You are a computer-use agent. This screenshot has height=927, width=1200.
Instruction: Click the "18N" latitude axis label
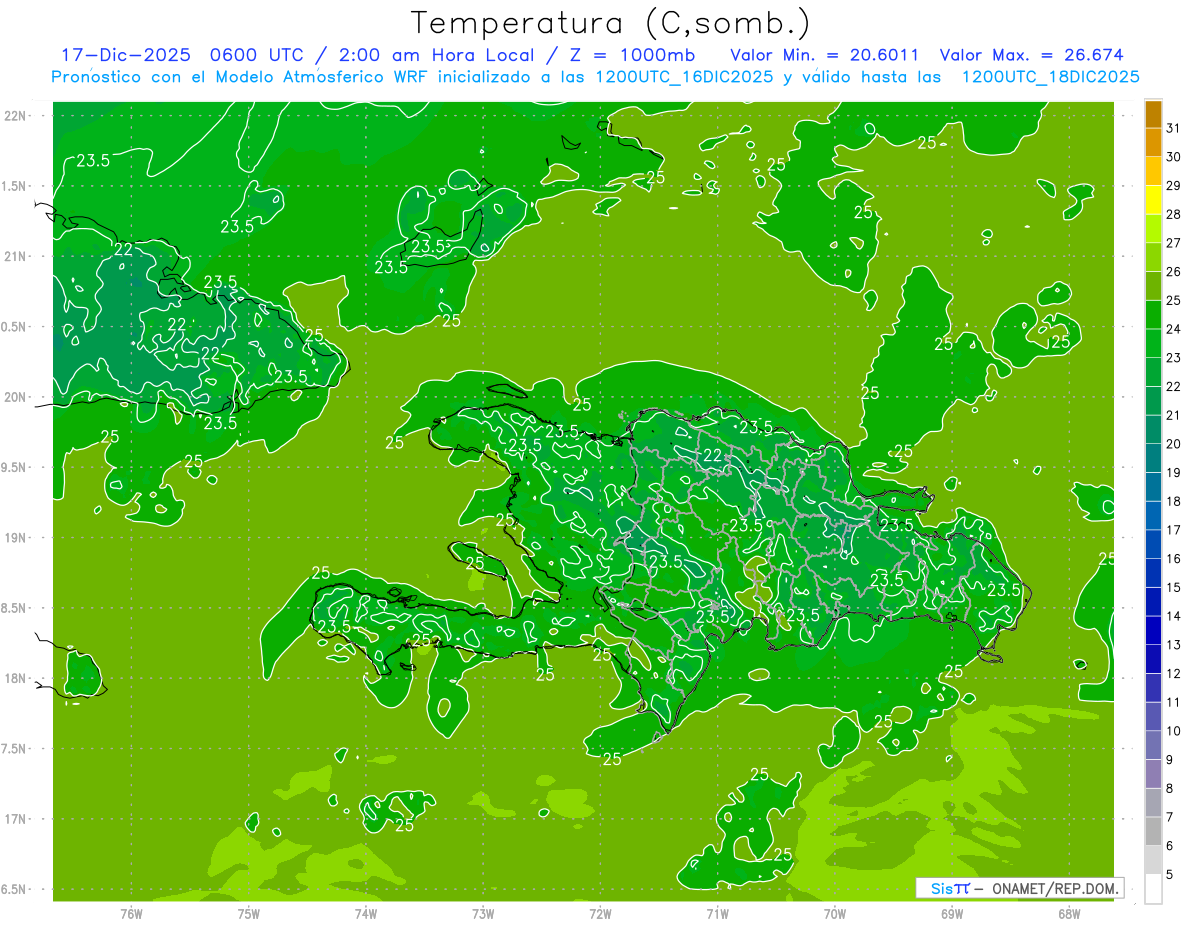point(16,679)
